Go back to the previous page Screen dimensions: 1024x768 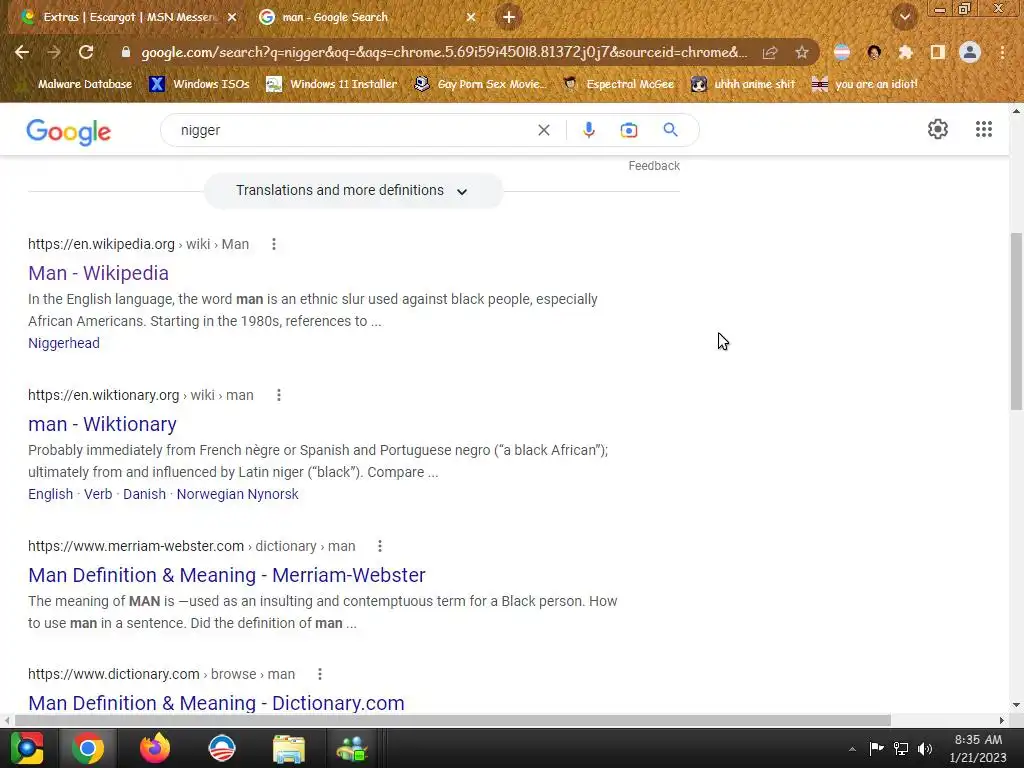pyautogui.click(x=22, y=52)
